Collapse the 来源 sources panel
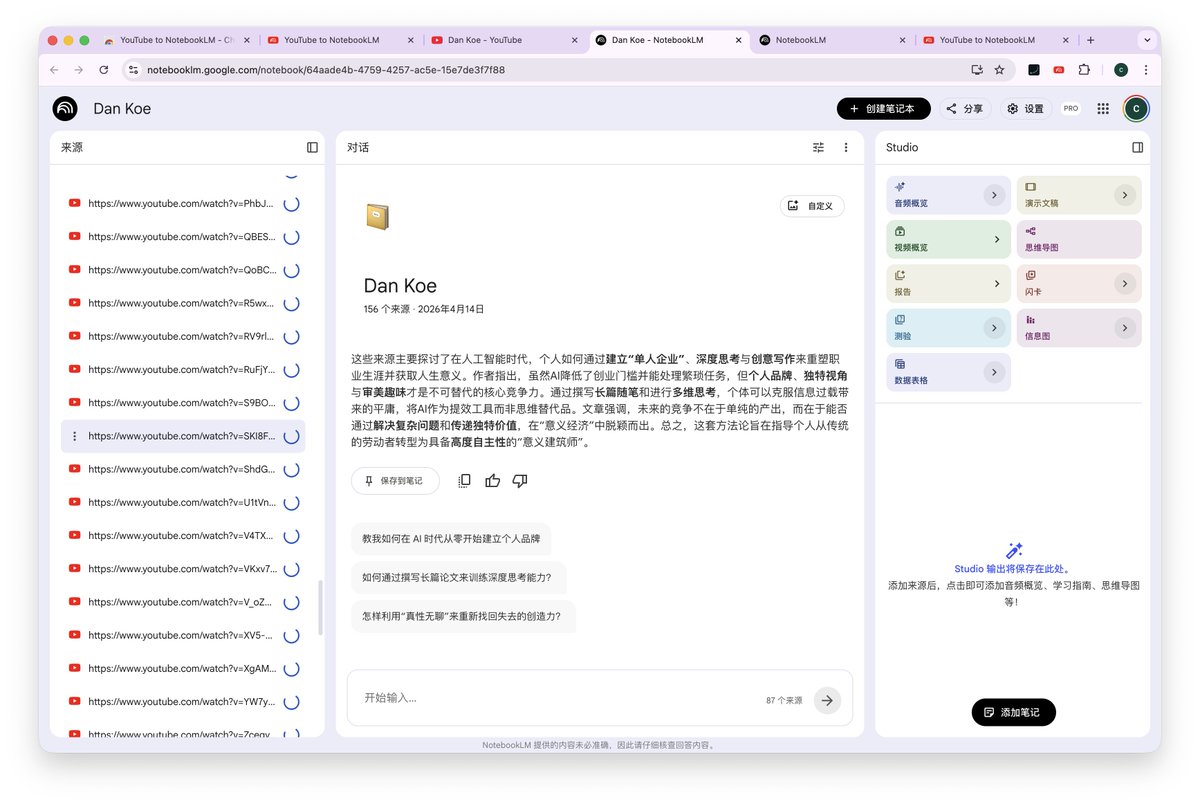Image resolution: width=1200 pixels, height=804 pixels. click(x=312, y=146)
